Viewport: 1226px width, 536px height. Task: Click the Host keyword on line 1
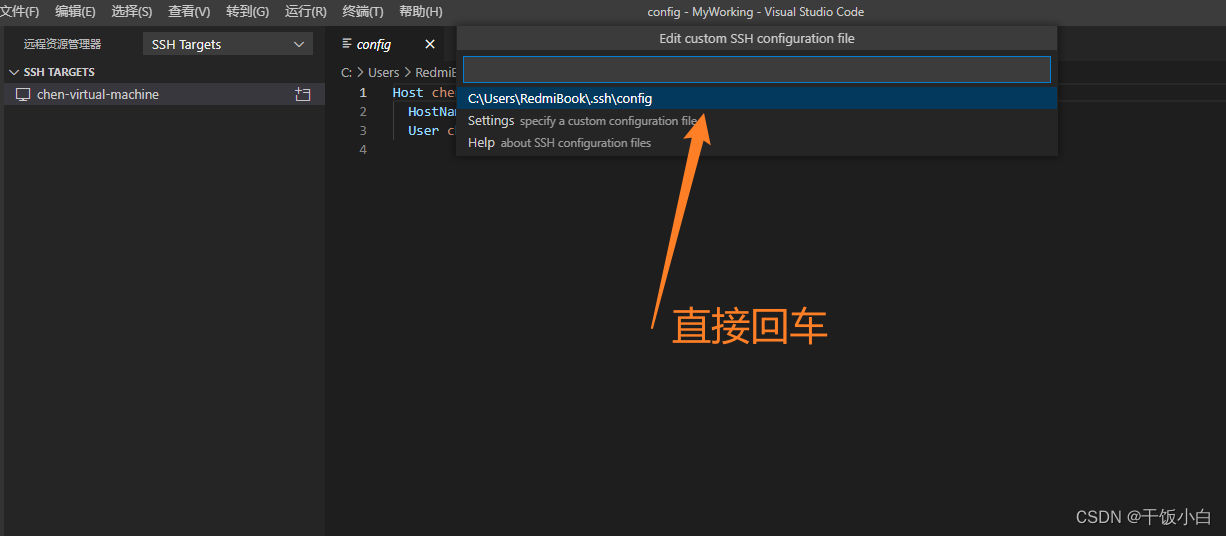tap(408, 92)
